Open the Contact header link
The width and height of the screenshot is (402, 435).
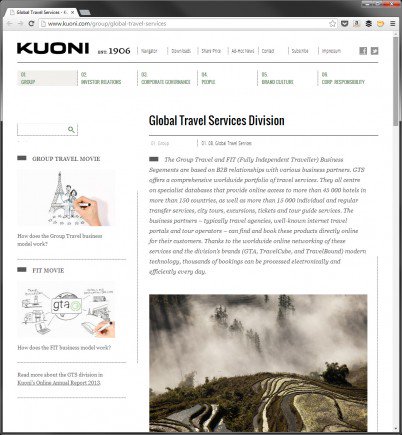tap(268, 51)
